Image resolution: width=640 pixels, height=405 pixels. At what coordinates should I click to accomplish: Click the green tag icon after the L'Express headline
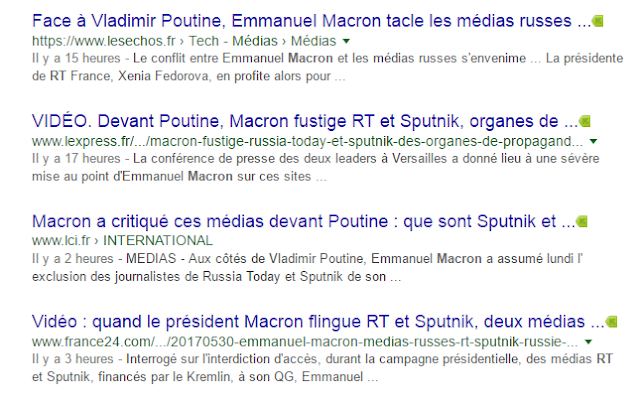(583, 122)
